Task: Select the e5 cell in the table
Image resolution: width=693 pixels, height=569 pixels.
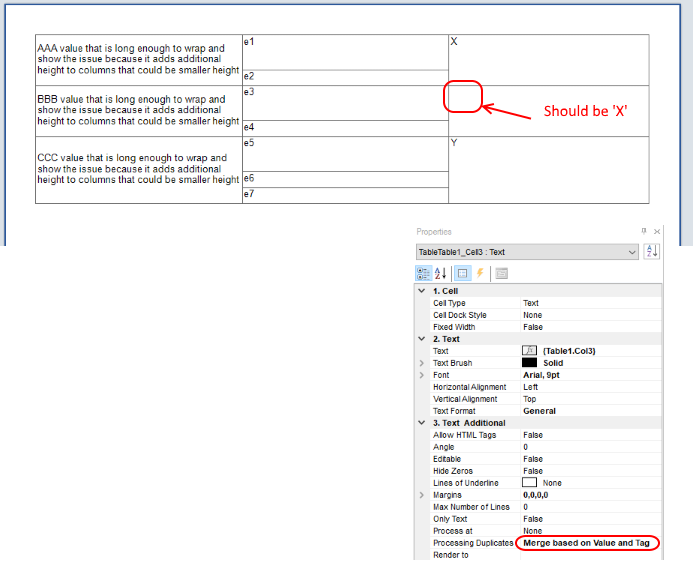Action: [x=346, y=154]
